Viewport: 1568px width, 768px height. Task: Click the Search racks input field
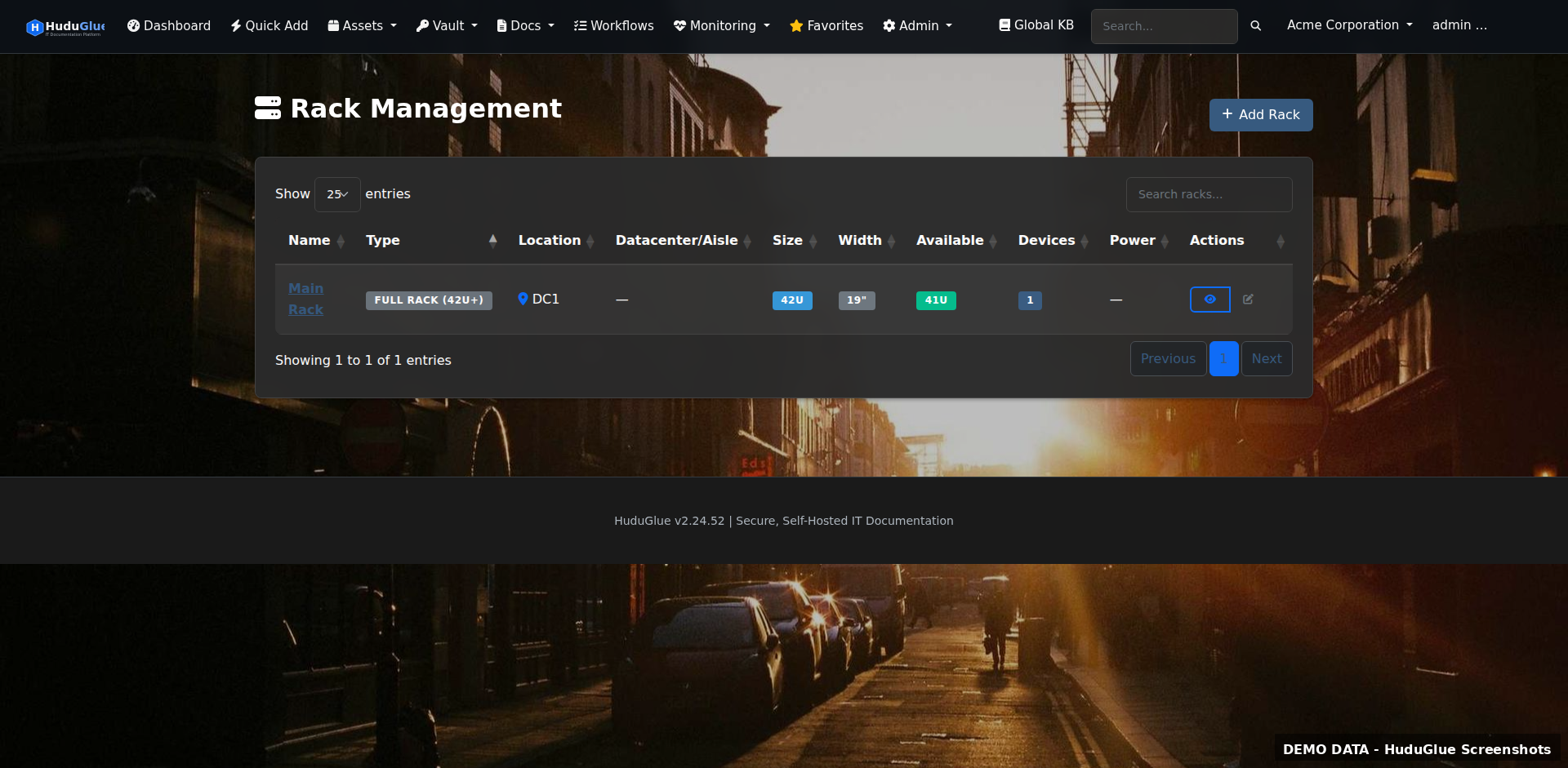1209,194
